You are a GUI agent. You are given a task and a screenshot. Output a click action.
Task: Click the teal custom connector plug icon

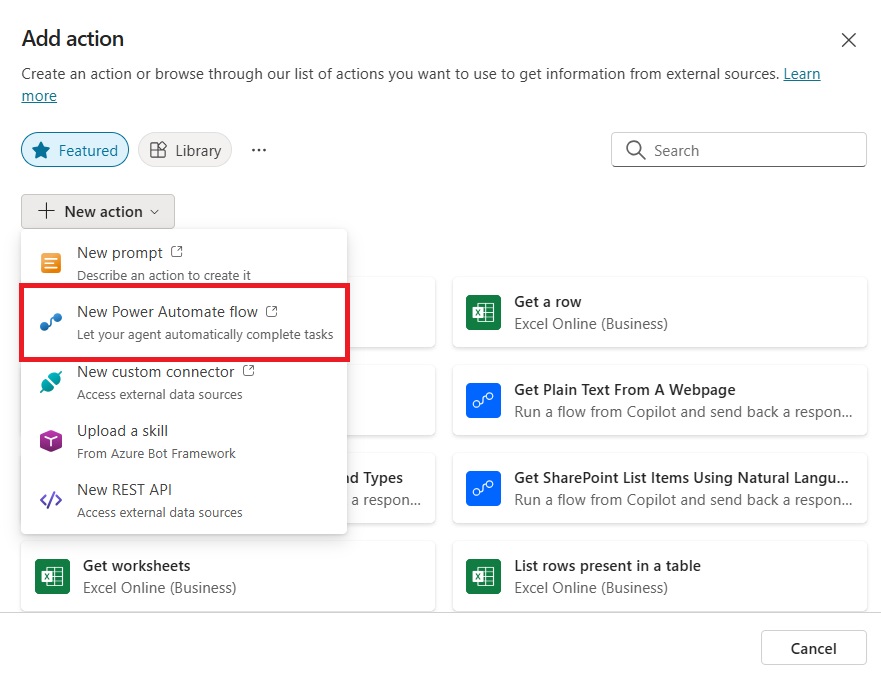51,382
